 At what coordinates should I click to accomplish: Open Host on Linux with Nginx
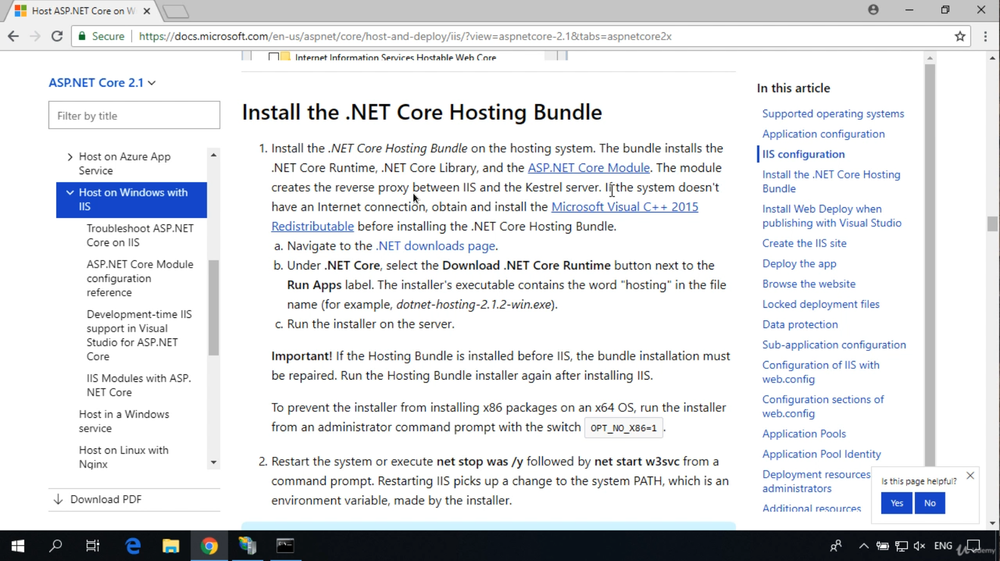click(x=123, y=456)
